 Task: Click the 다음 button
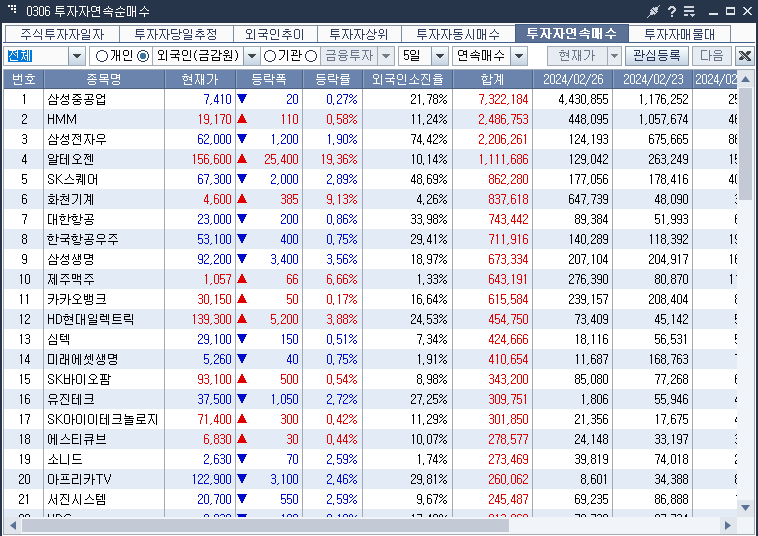coord(712,56)
